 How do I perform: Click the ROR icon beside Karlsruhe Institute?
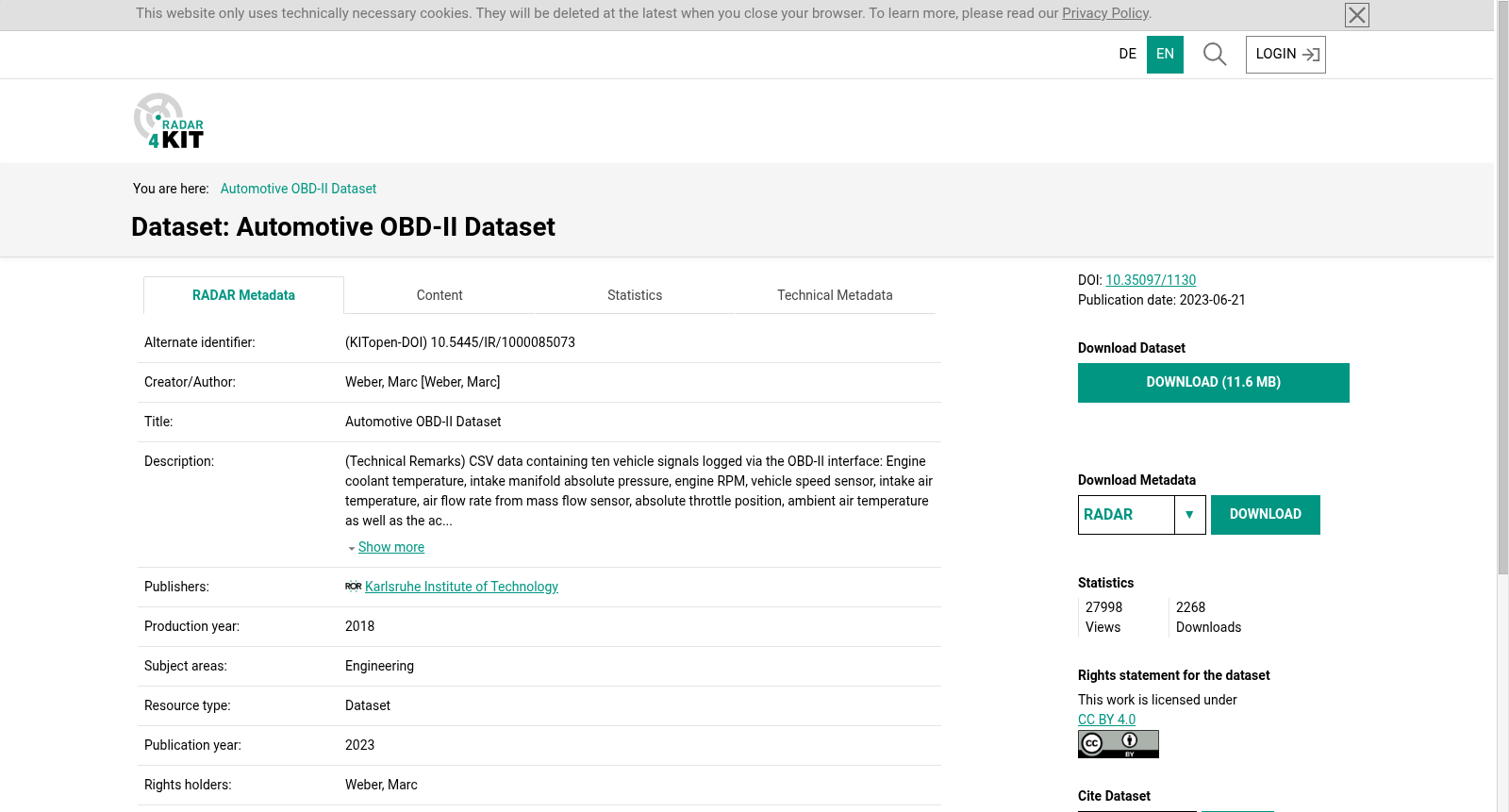pos(354,587)
